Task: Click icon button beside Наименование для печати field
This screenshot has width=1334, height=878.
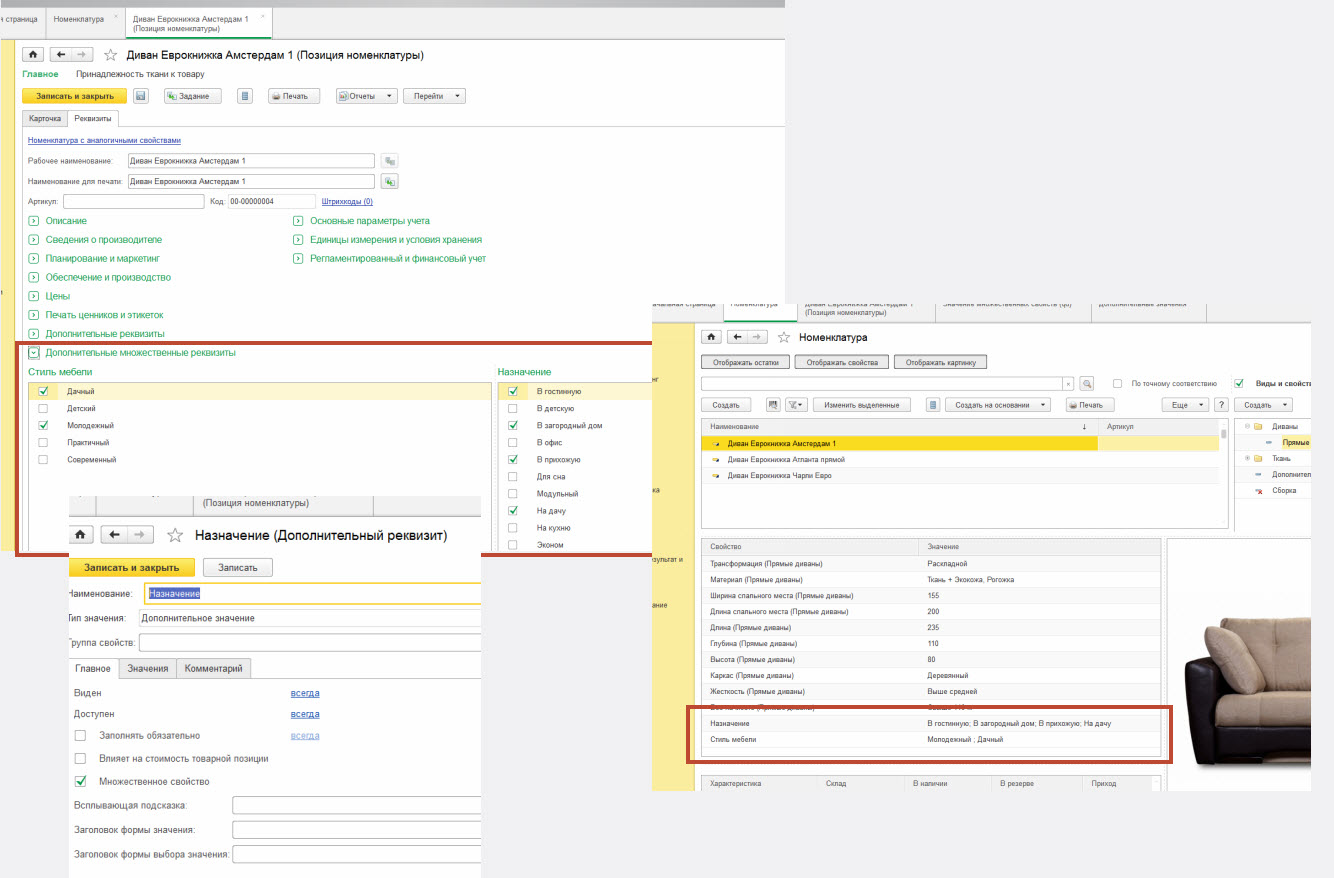Action: click(x=390, y=181)
